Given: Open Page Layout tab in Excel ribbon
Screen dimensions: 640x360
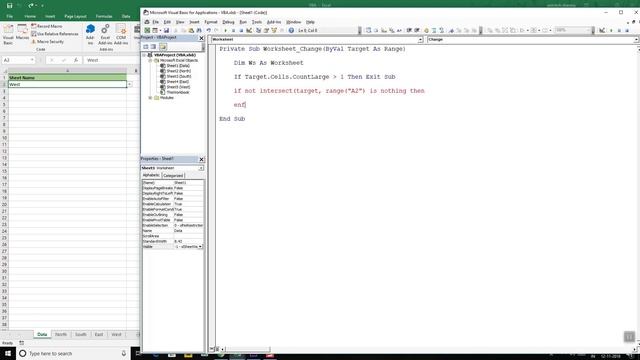Looking at the screenshot, I should pos(75,16).
